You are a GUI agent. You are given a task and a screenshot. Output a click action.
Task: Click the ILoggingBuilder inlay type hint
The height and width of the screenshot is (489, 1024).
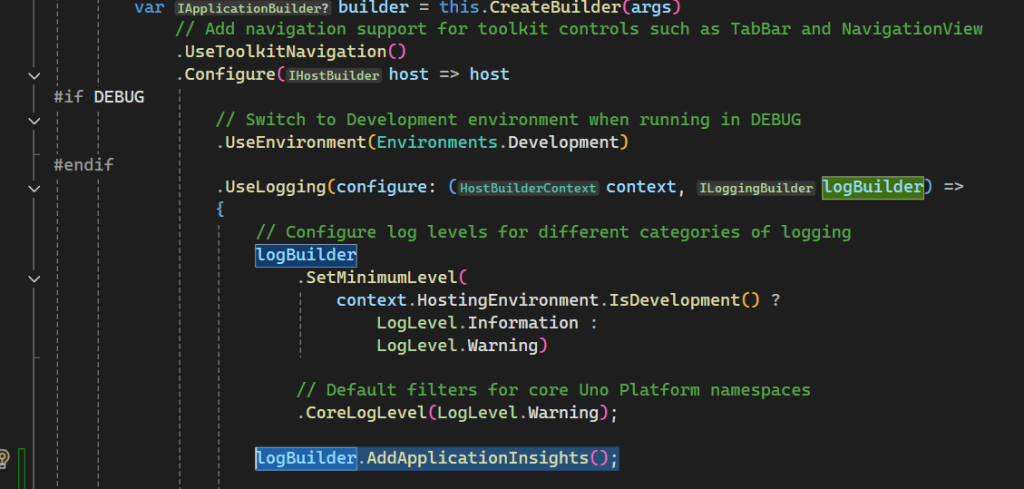756,189
